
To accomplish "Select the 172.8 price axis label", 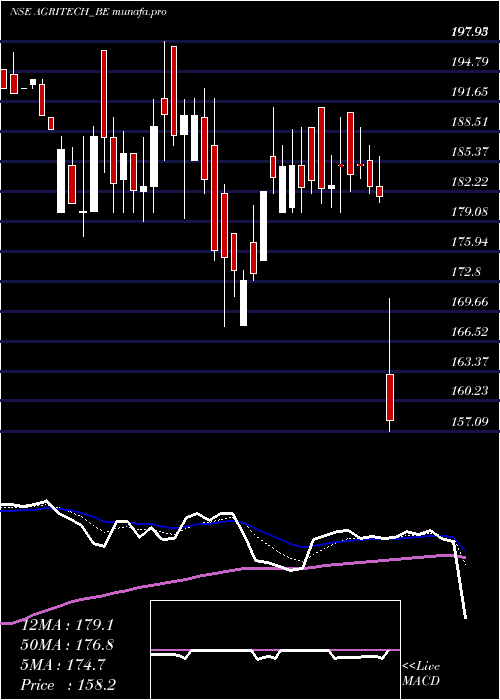I will coord(466,272).
